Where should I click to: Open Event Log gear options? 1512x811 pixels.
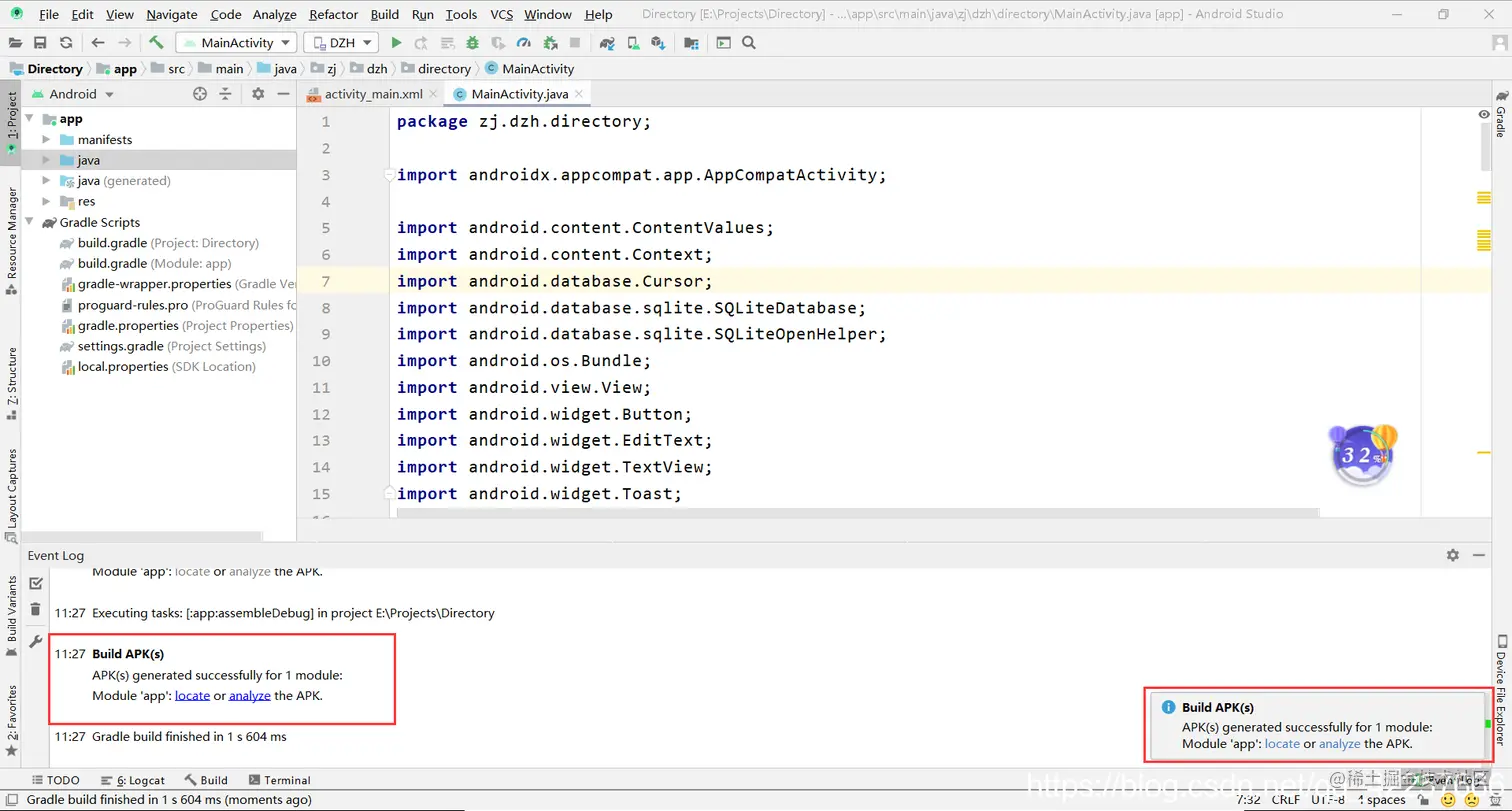[1453, 555]
